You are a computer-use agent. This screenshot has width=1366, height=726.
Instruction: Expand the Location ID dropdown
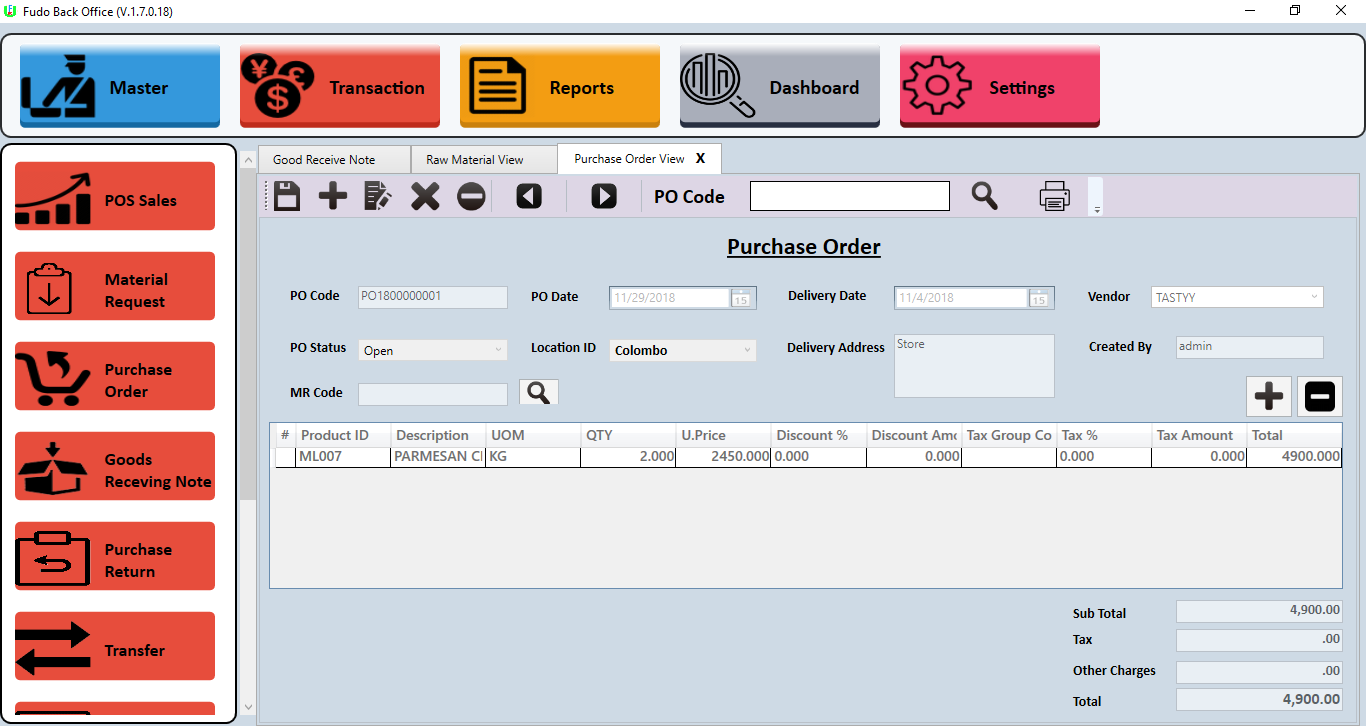(x=747, y=350)
